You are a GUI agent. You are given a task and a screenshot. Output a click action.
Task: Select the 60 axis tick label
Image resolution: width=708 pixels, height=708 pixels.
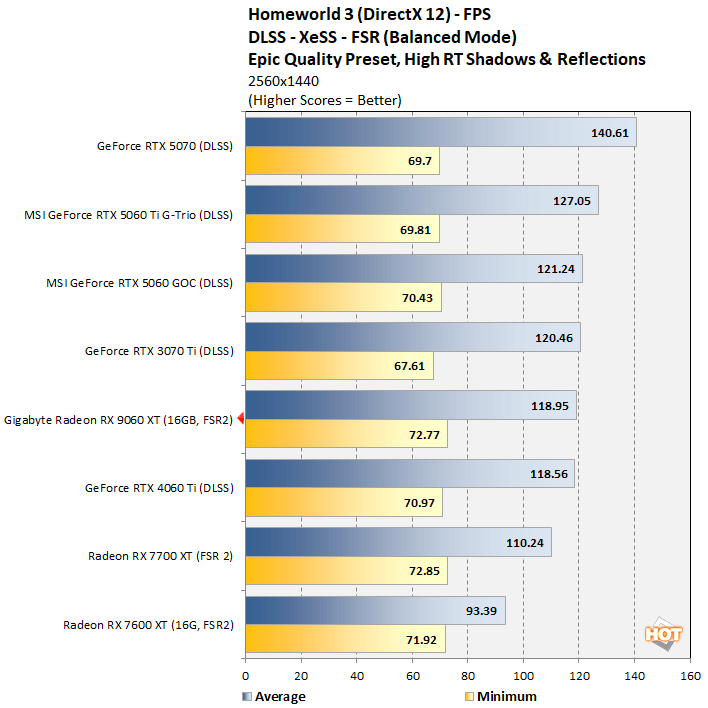pyautogui.click(x=413, y=676)
